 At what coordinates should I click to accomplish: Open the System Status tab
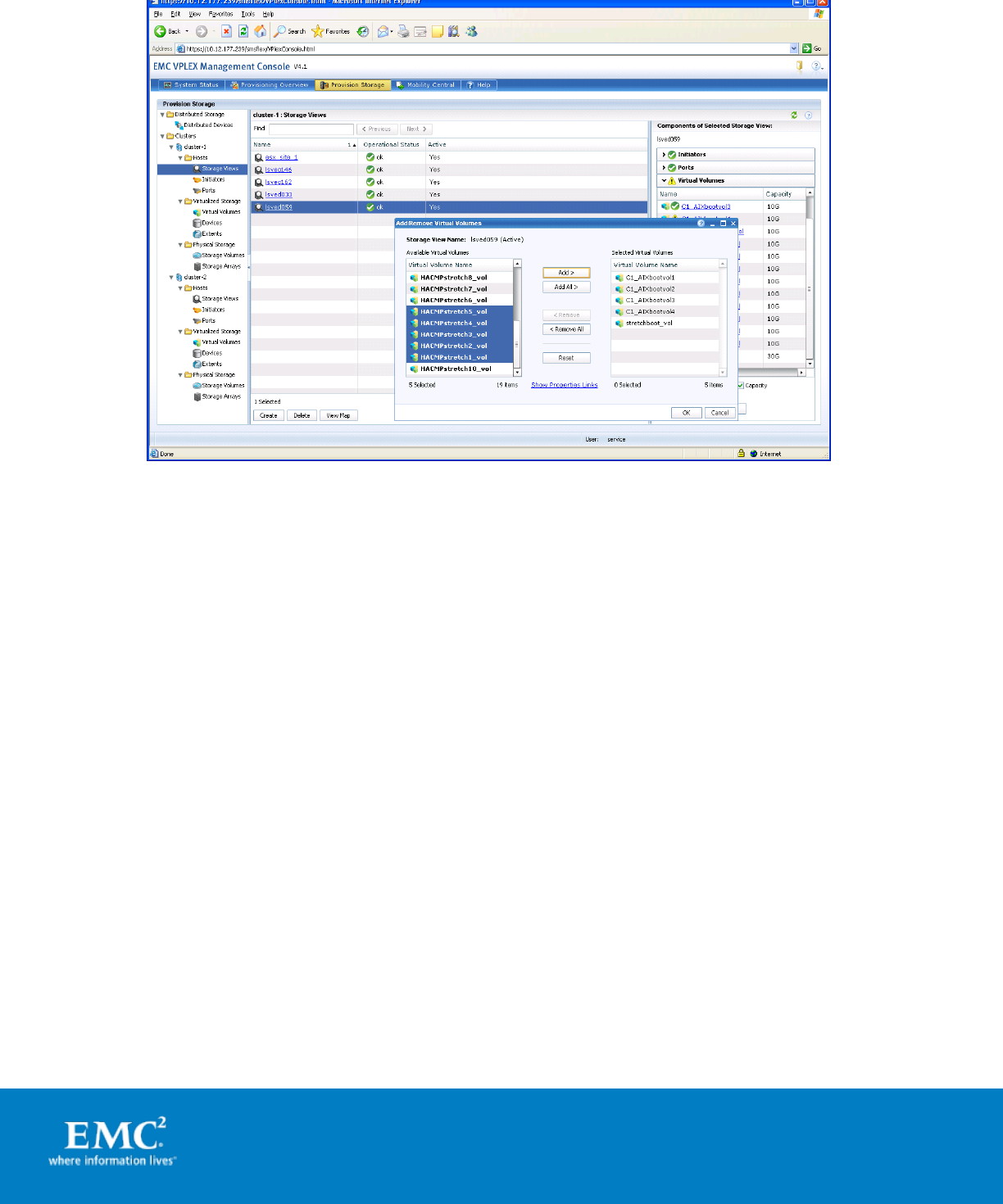[190, 85]
